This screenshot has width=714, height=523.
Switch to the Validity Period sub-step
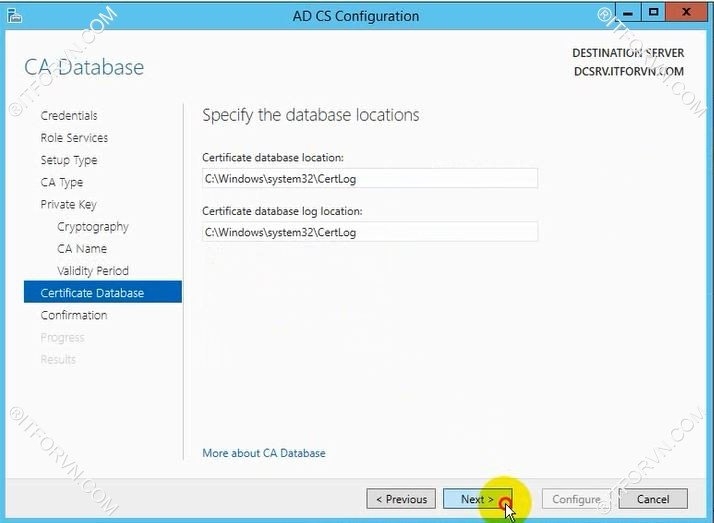click(x=93, y=271)
